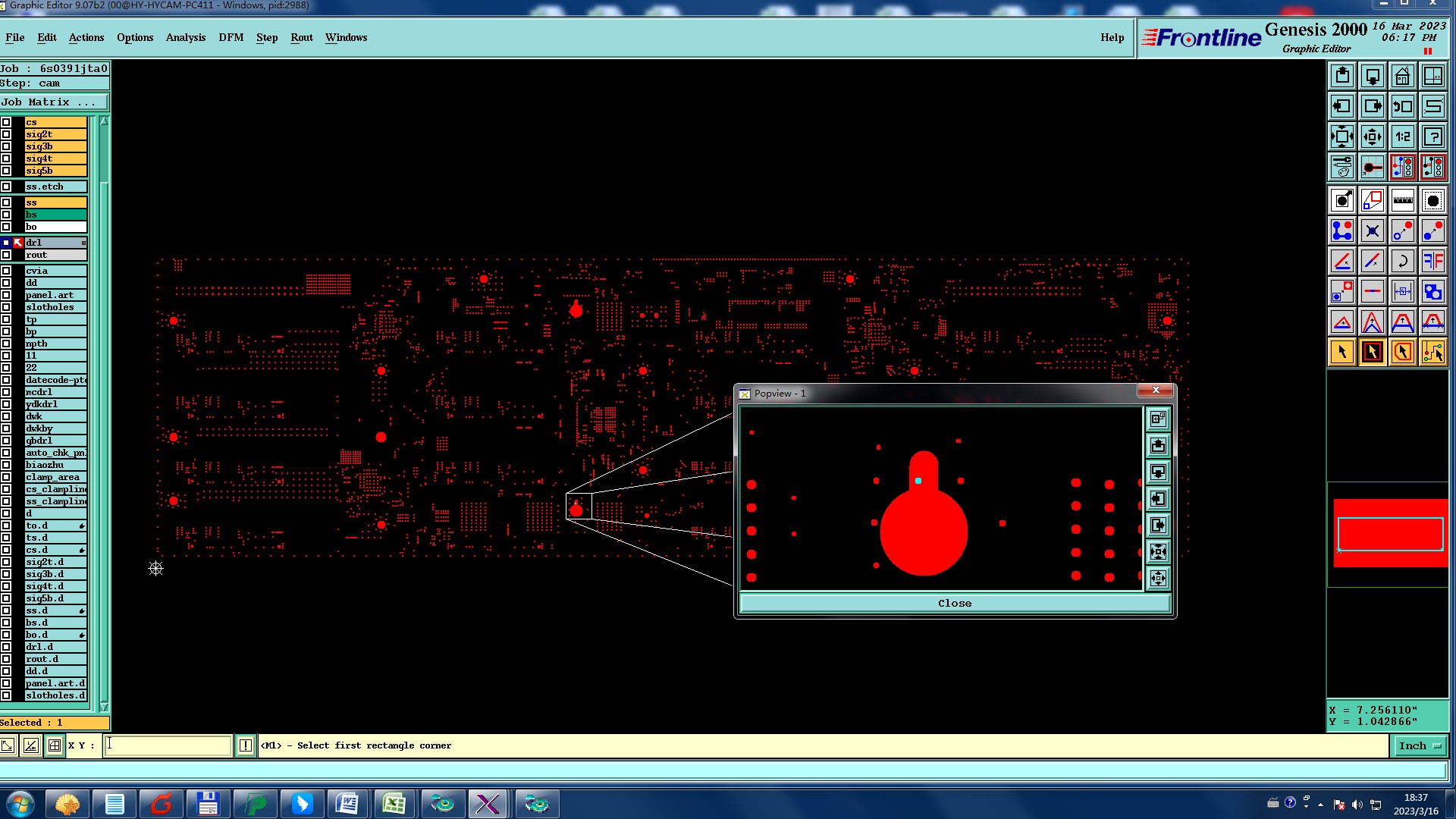Click the Home view icon
1456x819 pixels.
coord(1402,76)
